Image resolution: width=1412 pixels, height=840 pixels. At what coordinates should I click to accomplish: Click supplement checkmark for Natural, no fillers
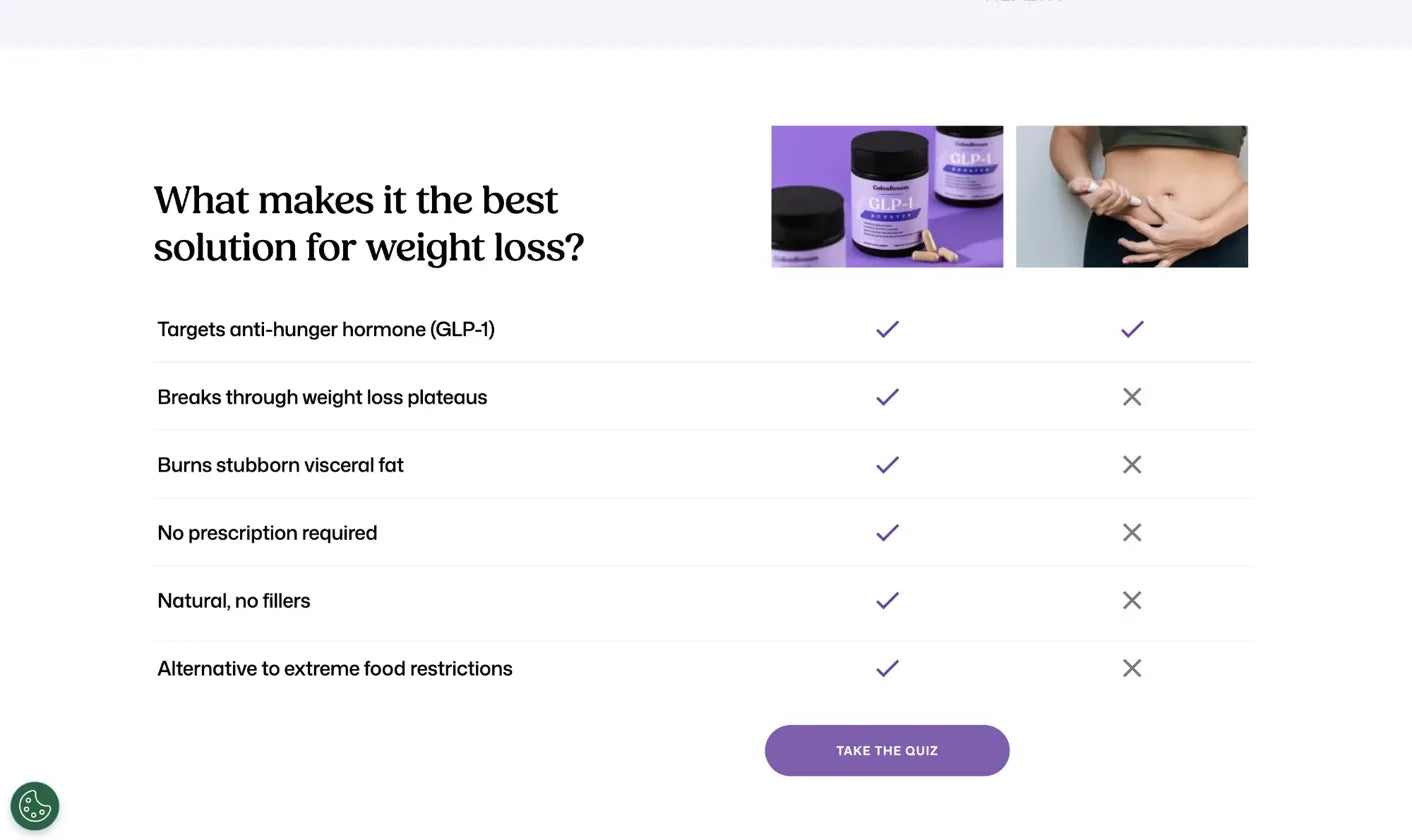(x=887, y=601)
